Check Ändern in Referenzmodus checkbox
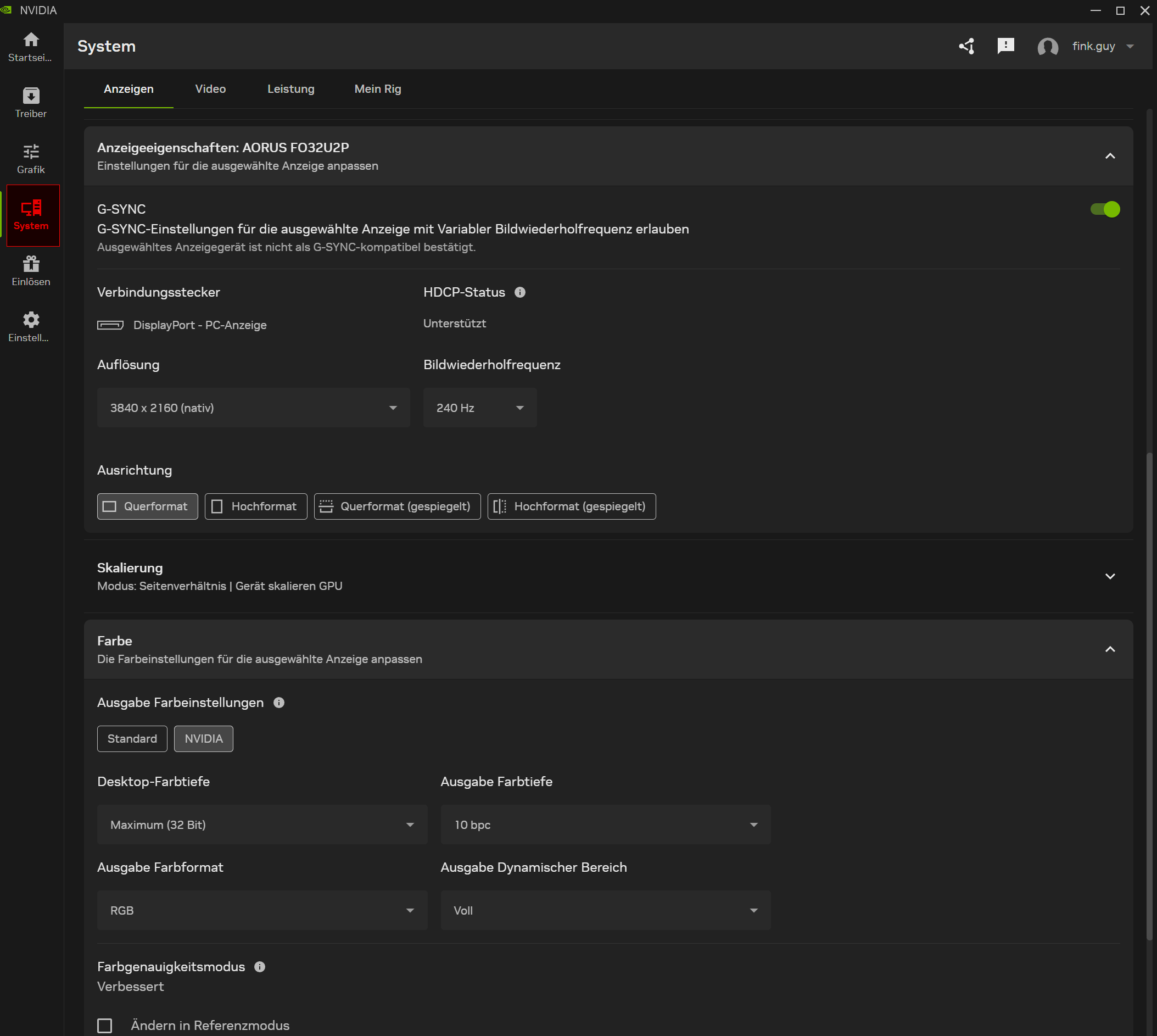 [105, 1025]
